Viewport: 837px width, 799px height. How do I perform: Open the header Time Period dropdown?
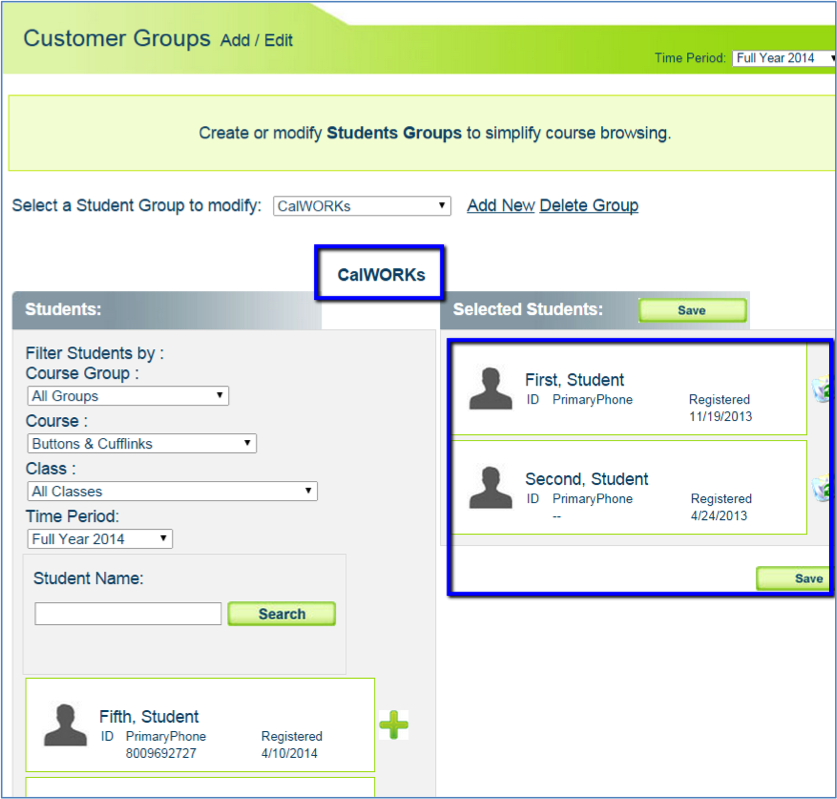783,58
